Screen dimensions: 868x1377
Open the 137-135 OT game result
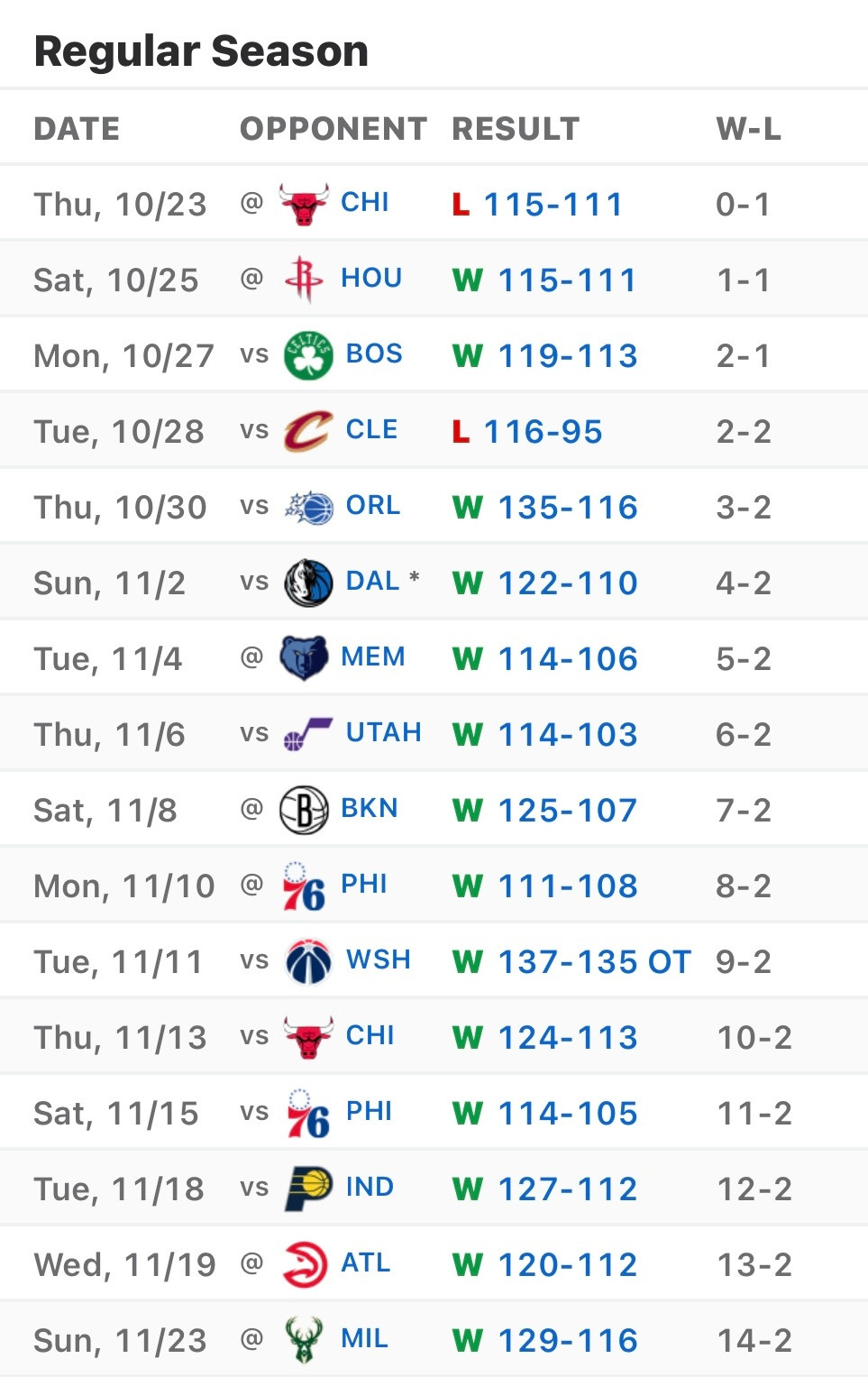click(x=594, y=962)
